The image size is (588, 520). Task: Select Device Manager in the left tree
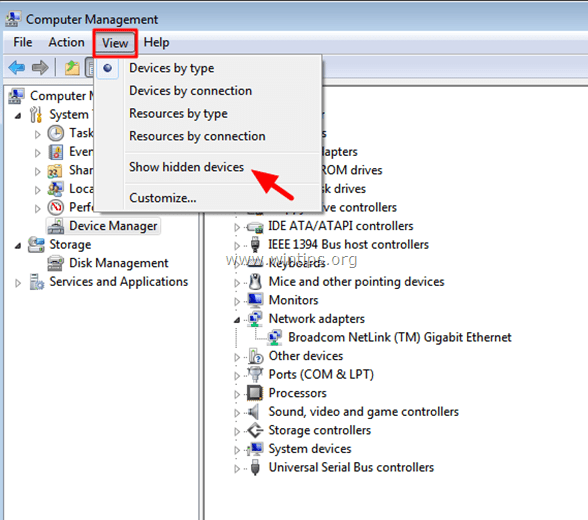pyautogui.click(x=113, y=226)
